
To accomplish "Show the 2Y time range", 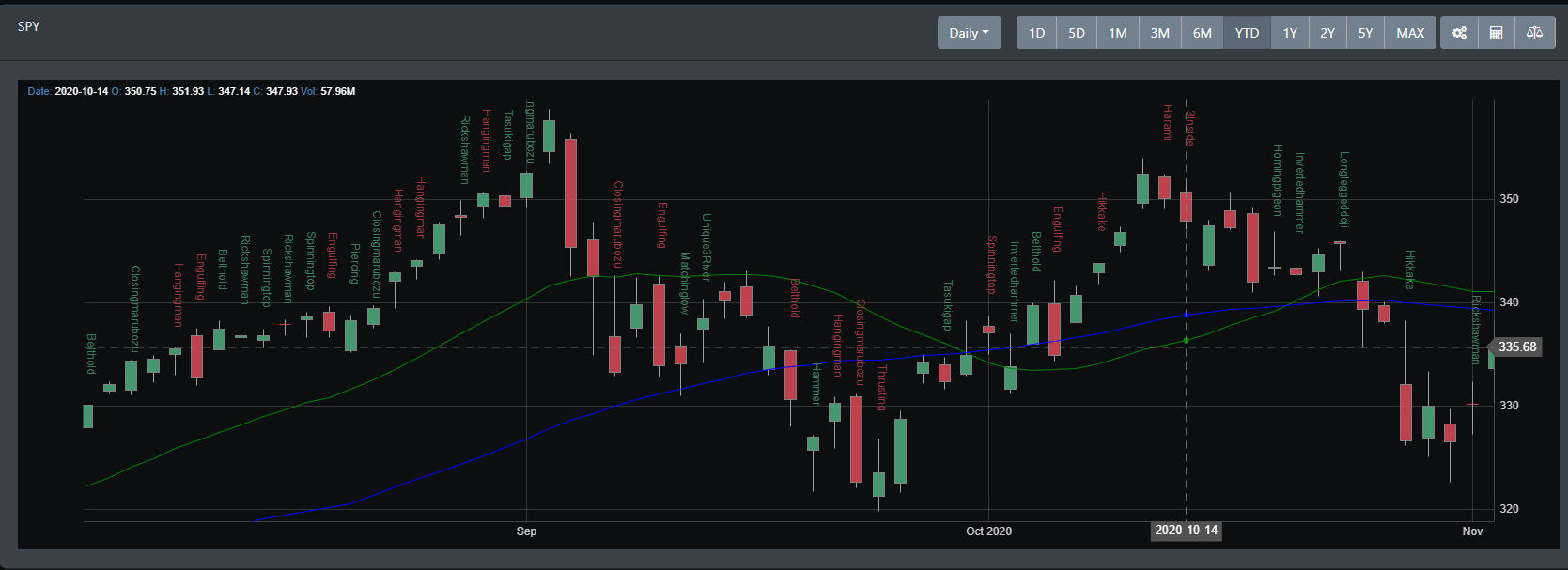I will 1327,33.
